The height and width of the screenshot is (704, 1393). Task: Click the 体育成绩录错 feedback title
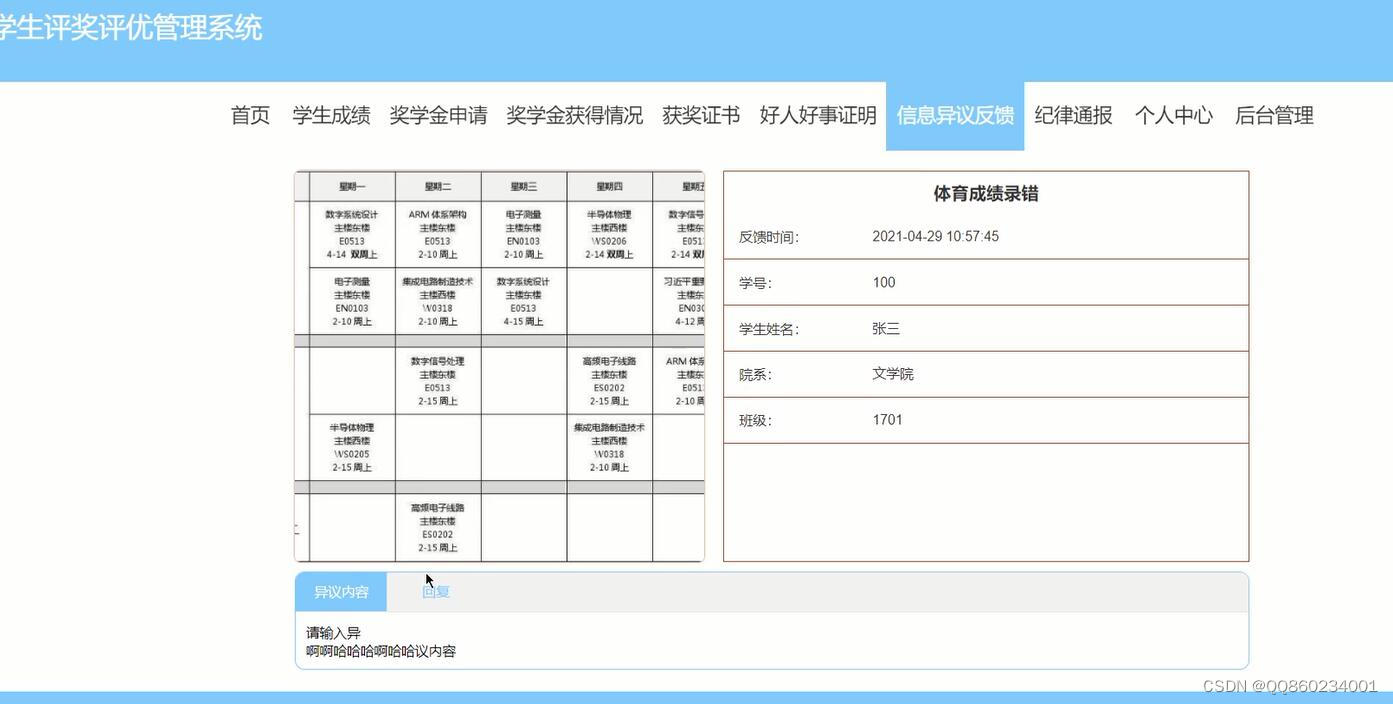pyautogui.click(x=985, y=194)
